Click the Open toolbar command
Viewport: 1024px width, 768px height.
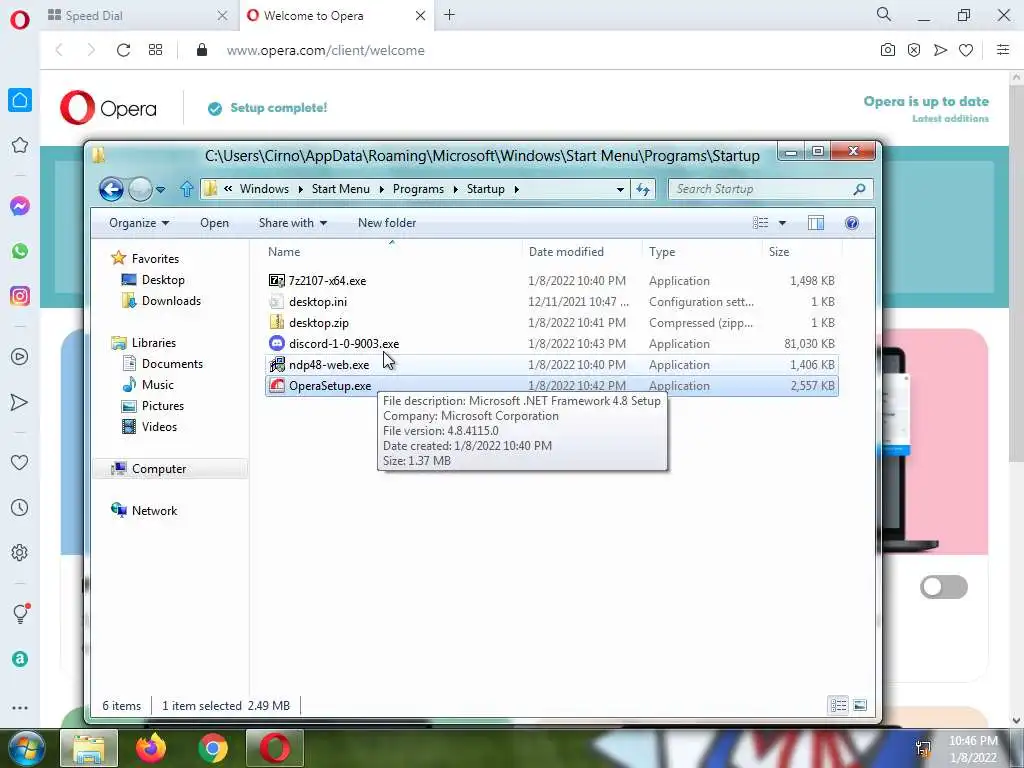coord(214,223)
